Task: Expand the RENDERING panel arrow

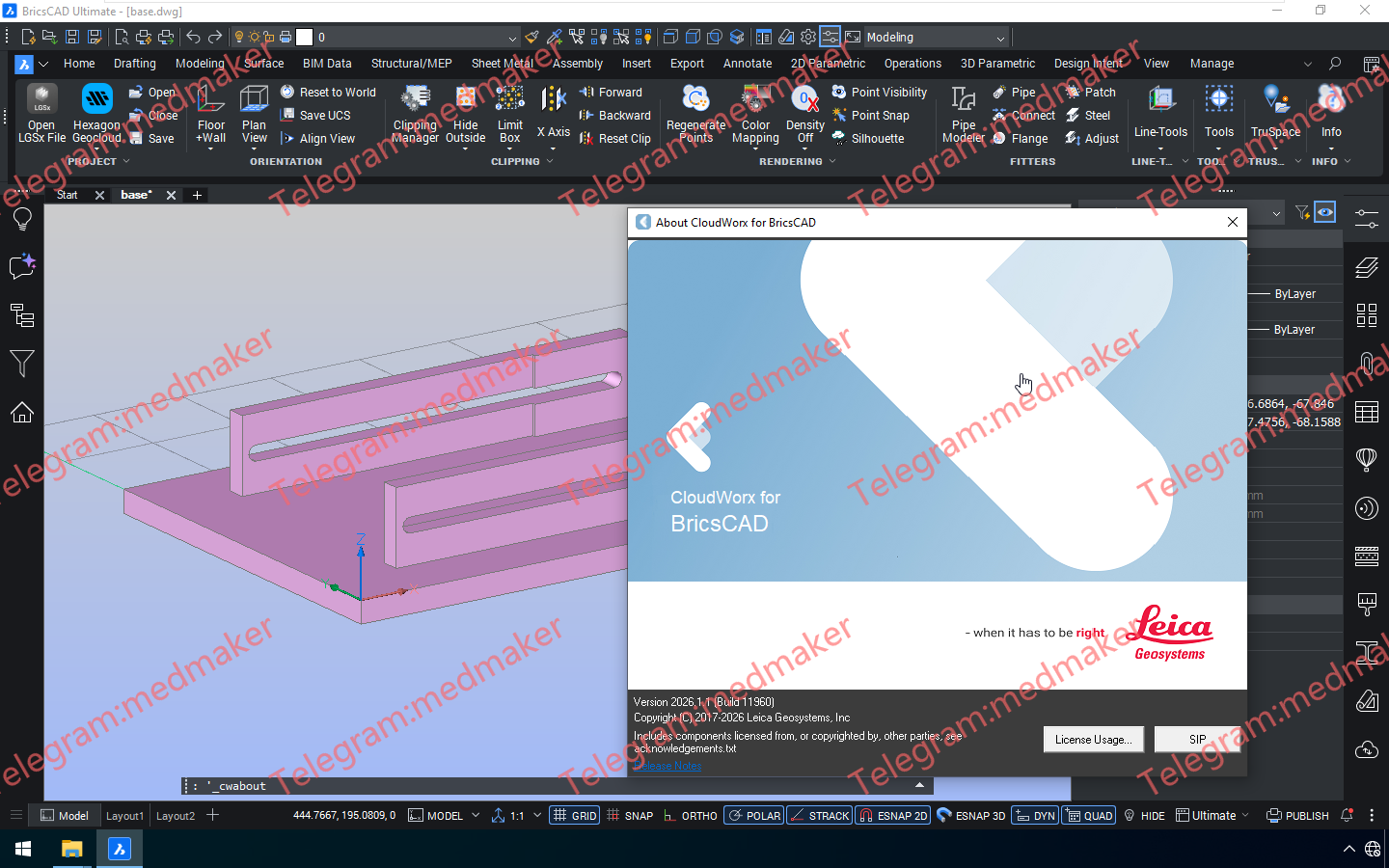Action: coord(832,161)
